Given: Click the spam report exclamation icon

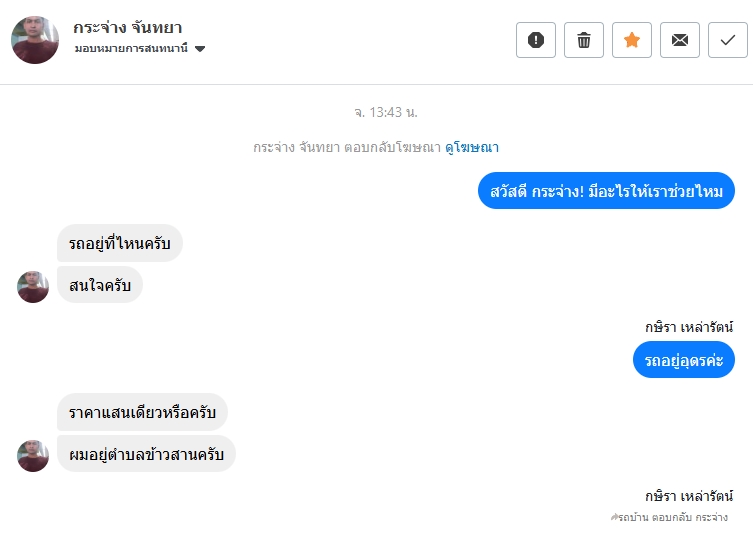Looking at the screenshot, I should pos(536,40).
